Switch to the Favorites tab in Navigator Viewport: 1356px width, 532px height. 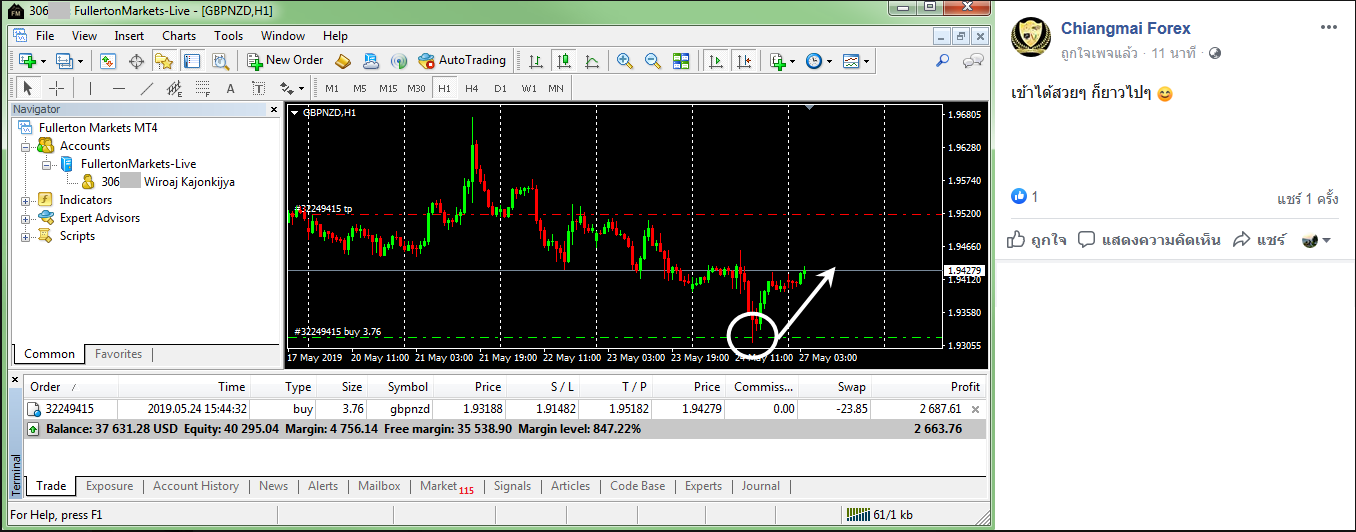click(x=119, y=354)
